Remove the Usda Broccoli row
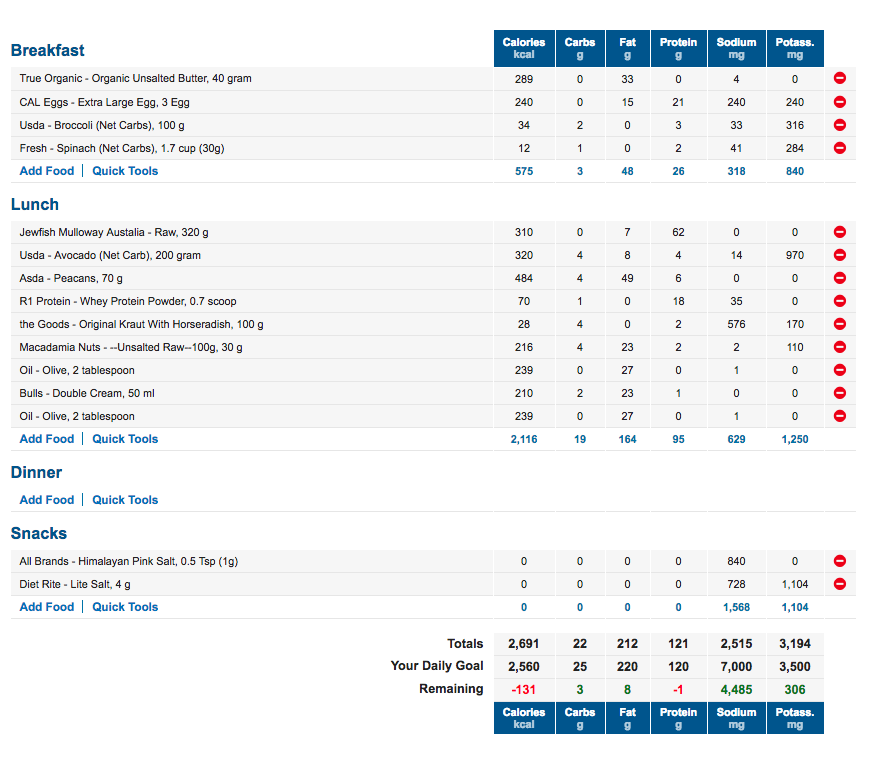The height and width of the screenshot is (771, 883). (x=840, y=125)
